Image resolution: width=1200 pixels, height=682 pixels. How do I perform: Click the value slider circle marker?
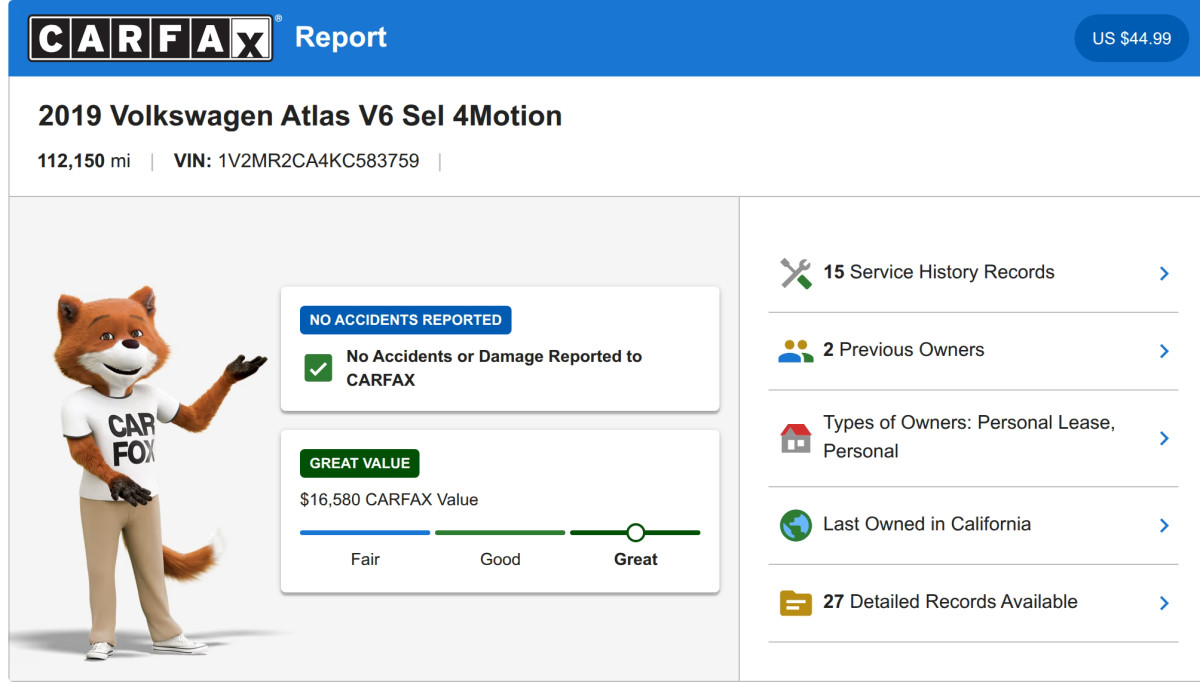635,532
